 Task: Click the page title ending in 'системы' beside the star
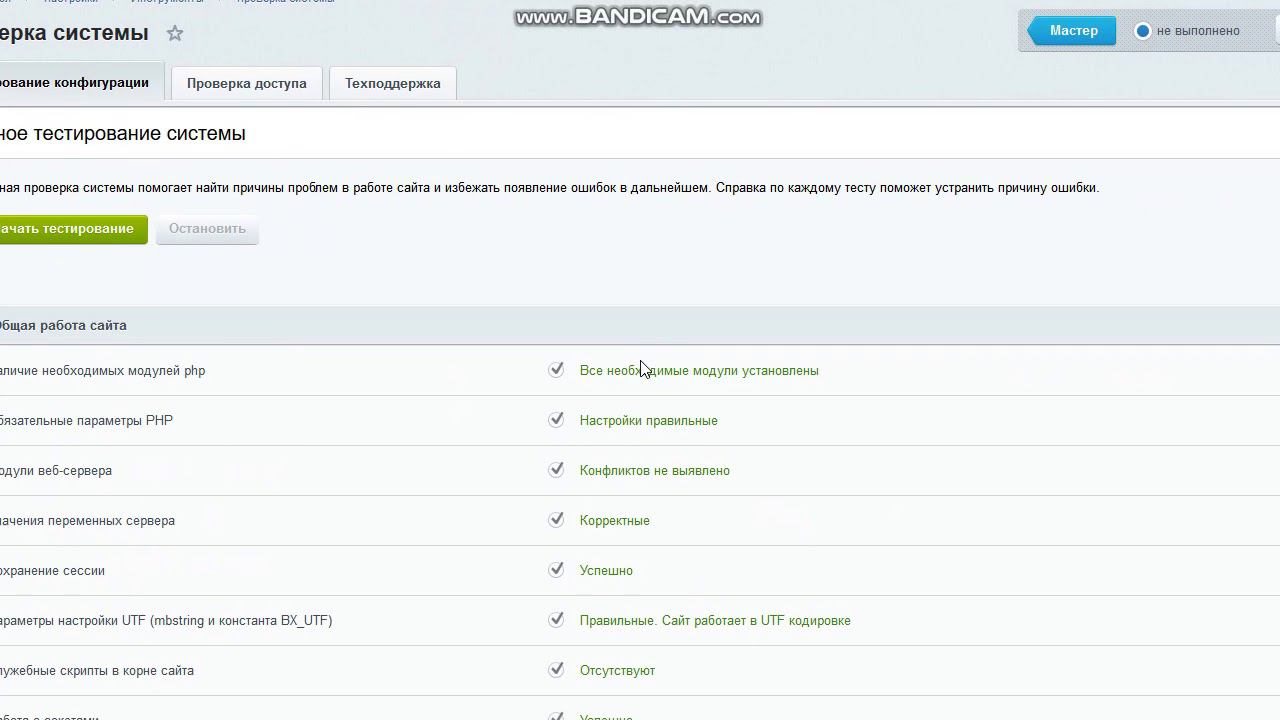click(74, 33)
